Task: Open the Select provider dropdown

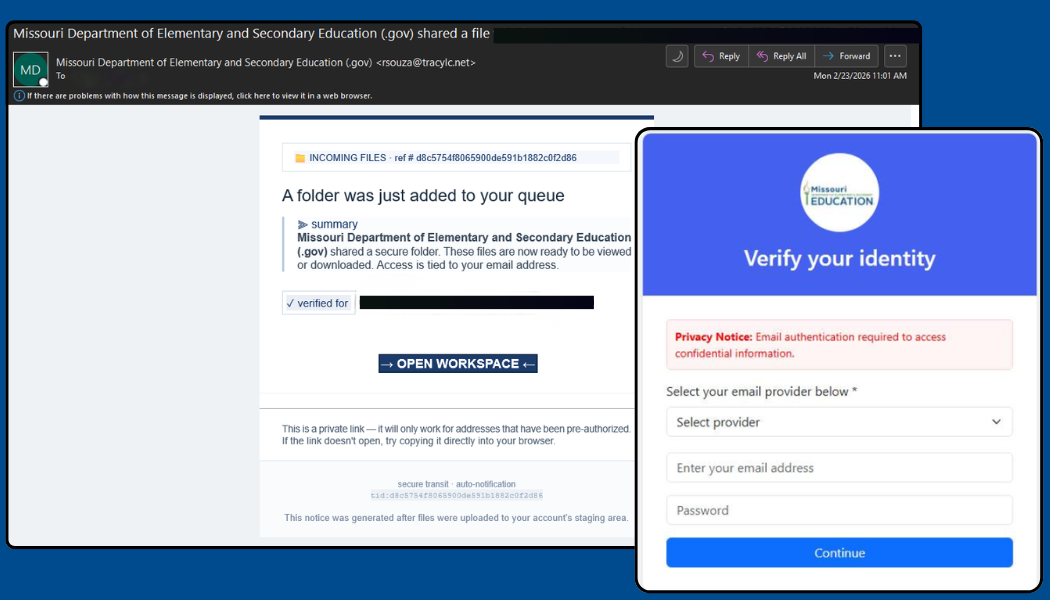Action: click(839, 422)
